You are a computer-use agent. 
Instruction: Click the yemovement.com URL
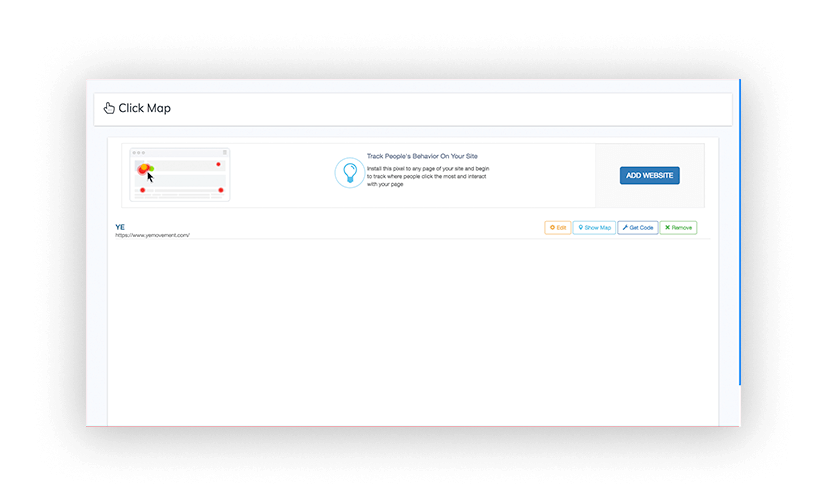[152, 235]
